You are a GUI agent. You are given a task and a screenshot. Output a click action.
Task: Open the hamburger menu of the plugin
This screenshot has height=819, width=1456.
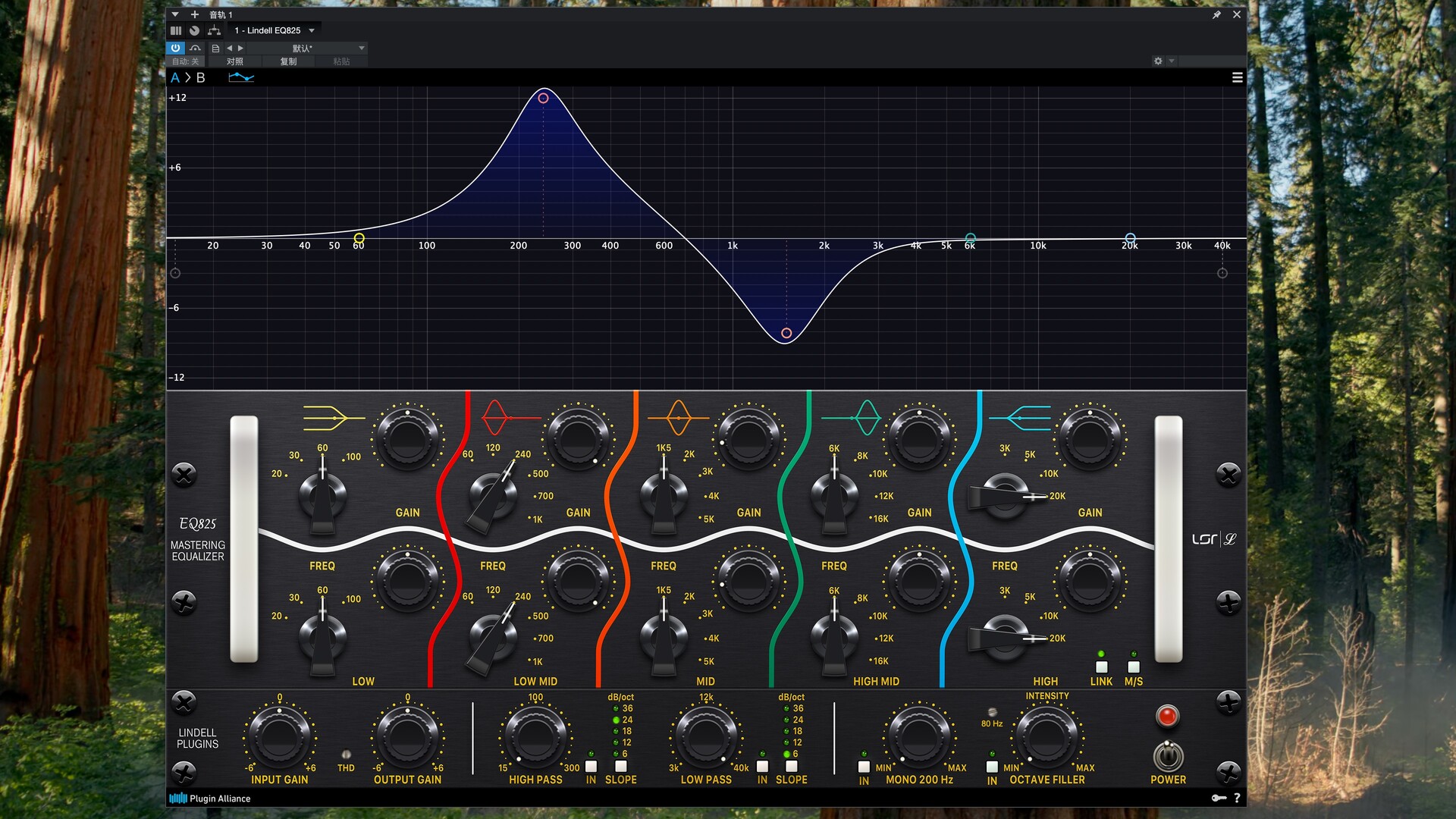click(x=1237, y=77)
